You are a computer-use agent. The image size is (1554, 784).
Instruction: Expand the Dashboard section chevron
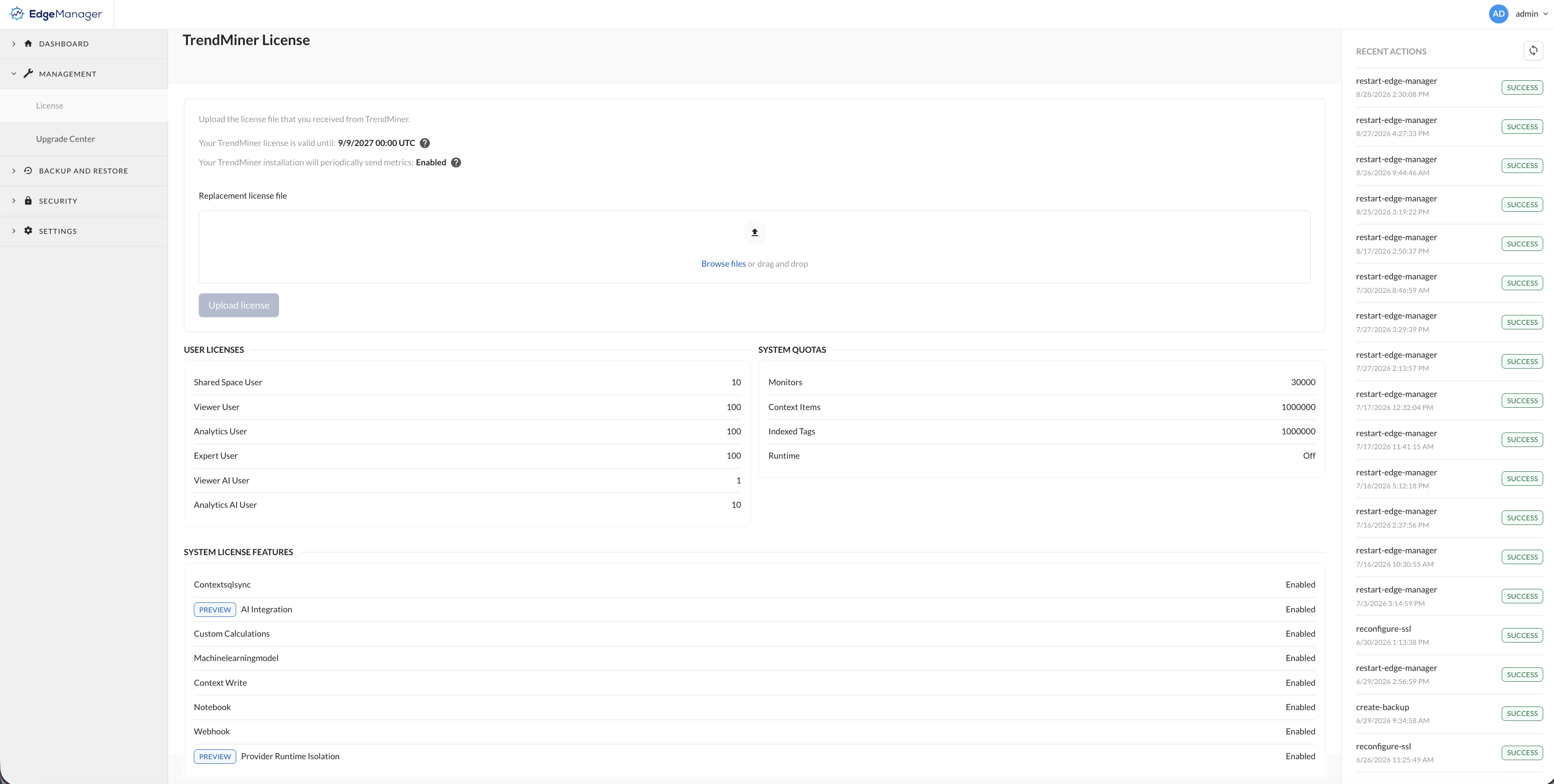(13, 43)
